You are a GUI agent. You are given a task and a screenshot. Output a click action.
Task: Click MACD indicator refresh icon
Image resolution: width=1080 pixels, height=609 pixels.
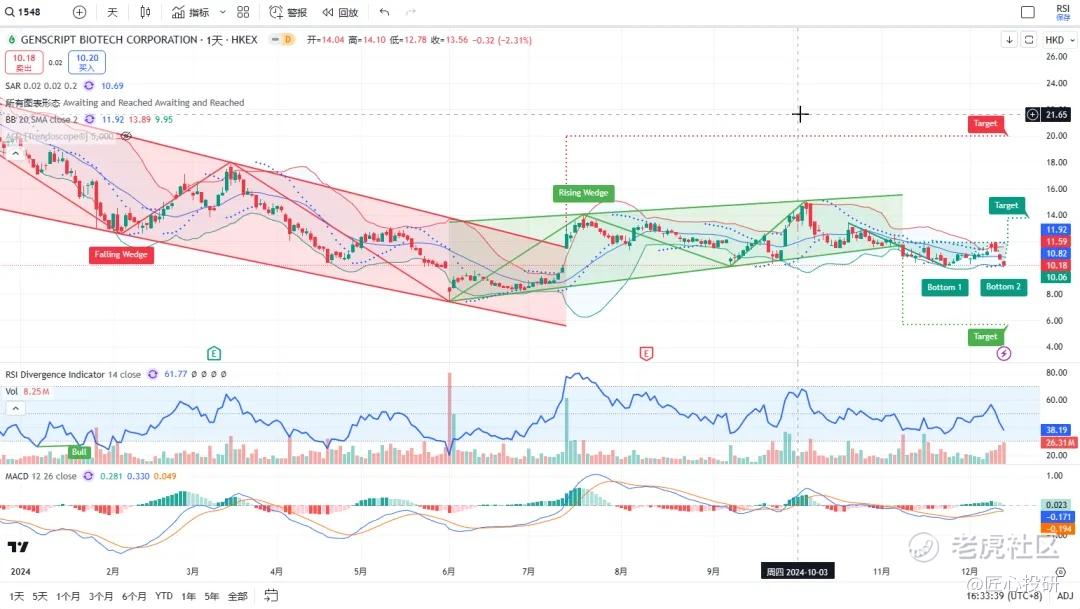pyautogui.click(x=88, y=476)
